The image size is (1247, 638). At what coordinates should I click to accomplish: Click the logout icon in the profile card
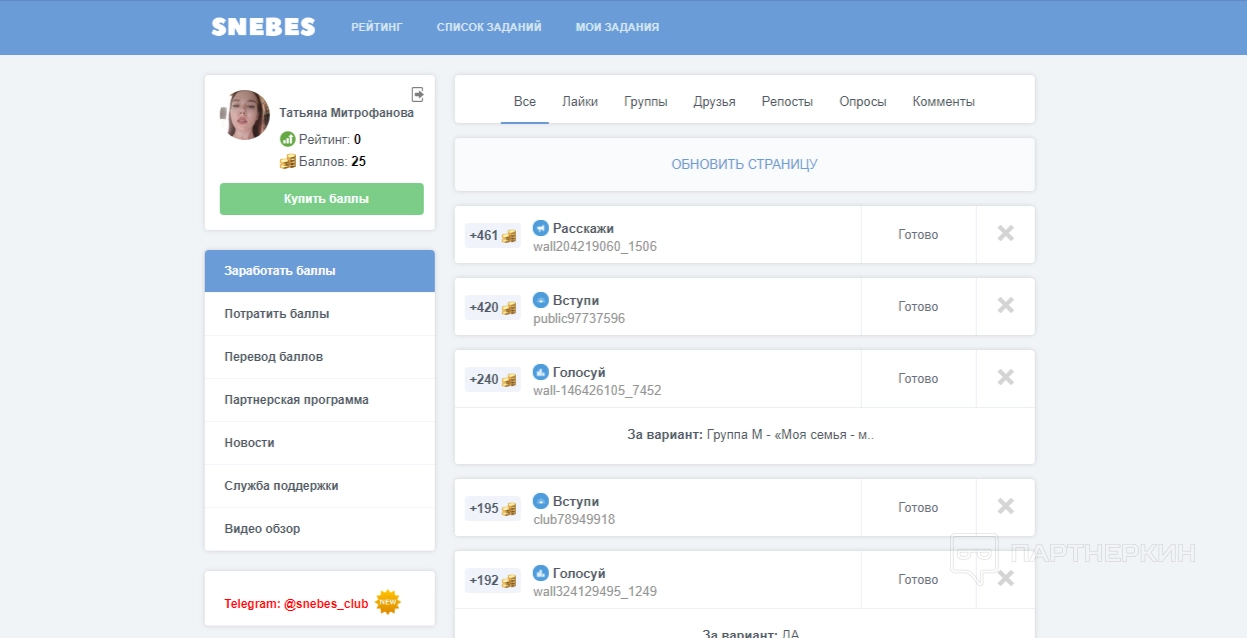pos(418,94)
